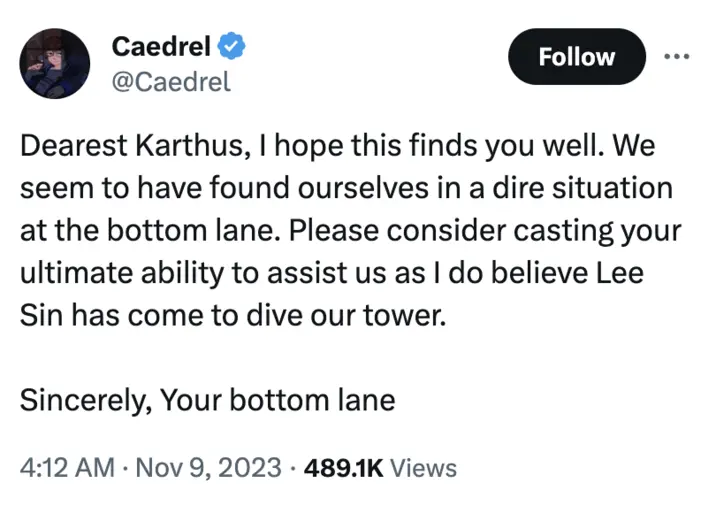Click the words "Lee" ending fourth line
Image resolution: width=716 pixels, height=506 pixels.
coord(621,273)
